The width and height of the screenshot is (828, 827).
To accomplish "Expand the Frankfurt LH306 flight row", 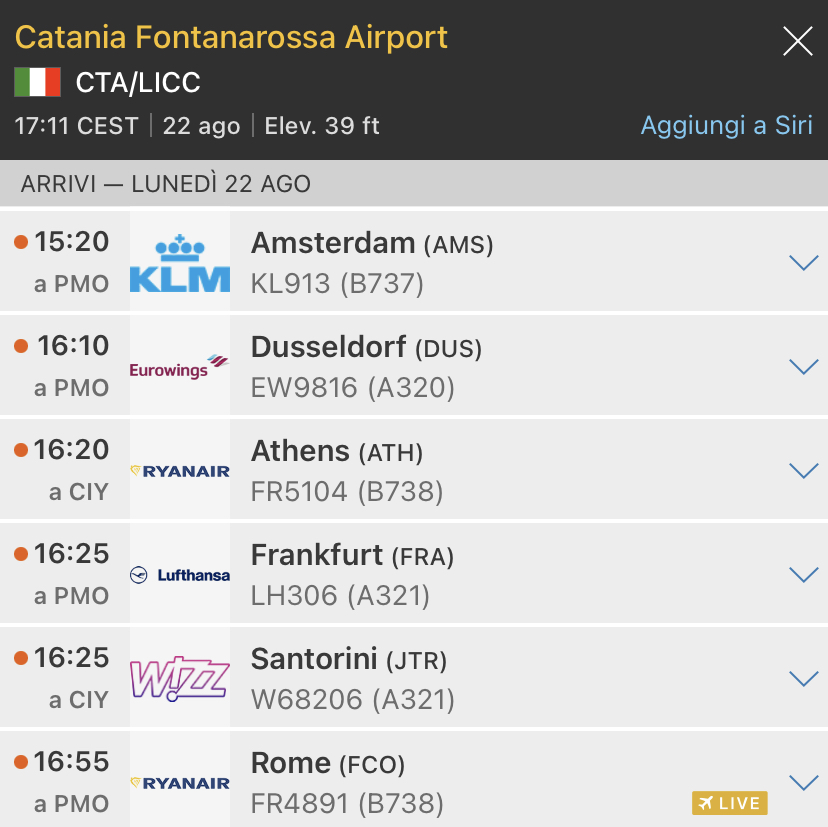I will 803,575.
